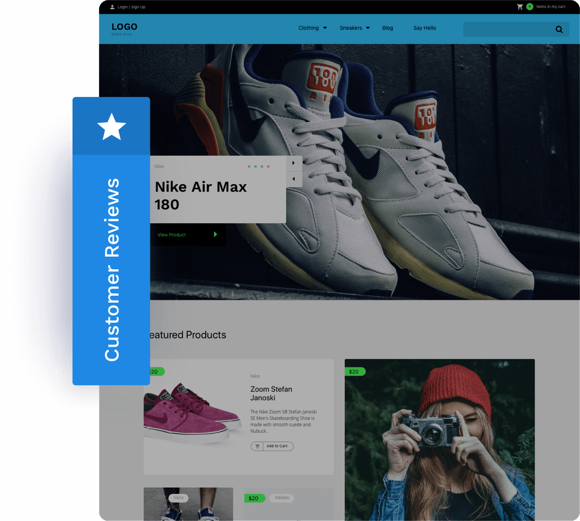The height and width of the screenshot is (521, 580).
Task: Click the white star icon on review tab
Action: pyautogui.click(x=111, y=127)
